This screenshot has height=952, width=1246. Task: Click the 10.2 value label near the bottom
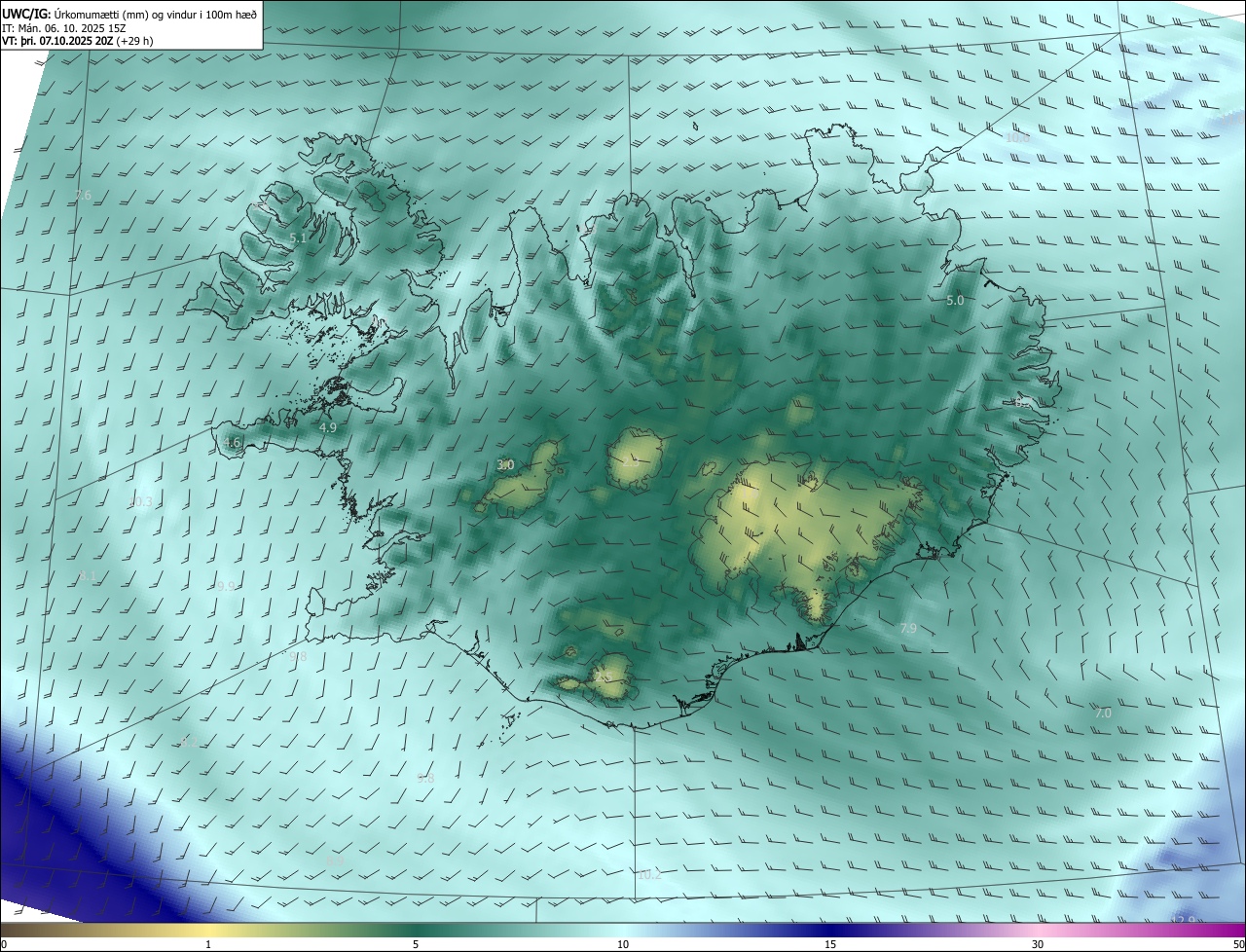[649, 875]
